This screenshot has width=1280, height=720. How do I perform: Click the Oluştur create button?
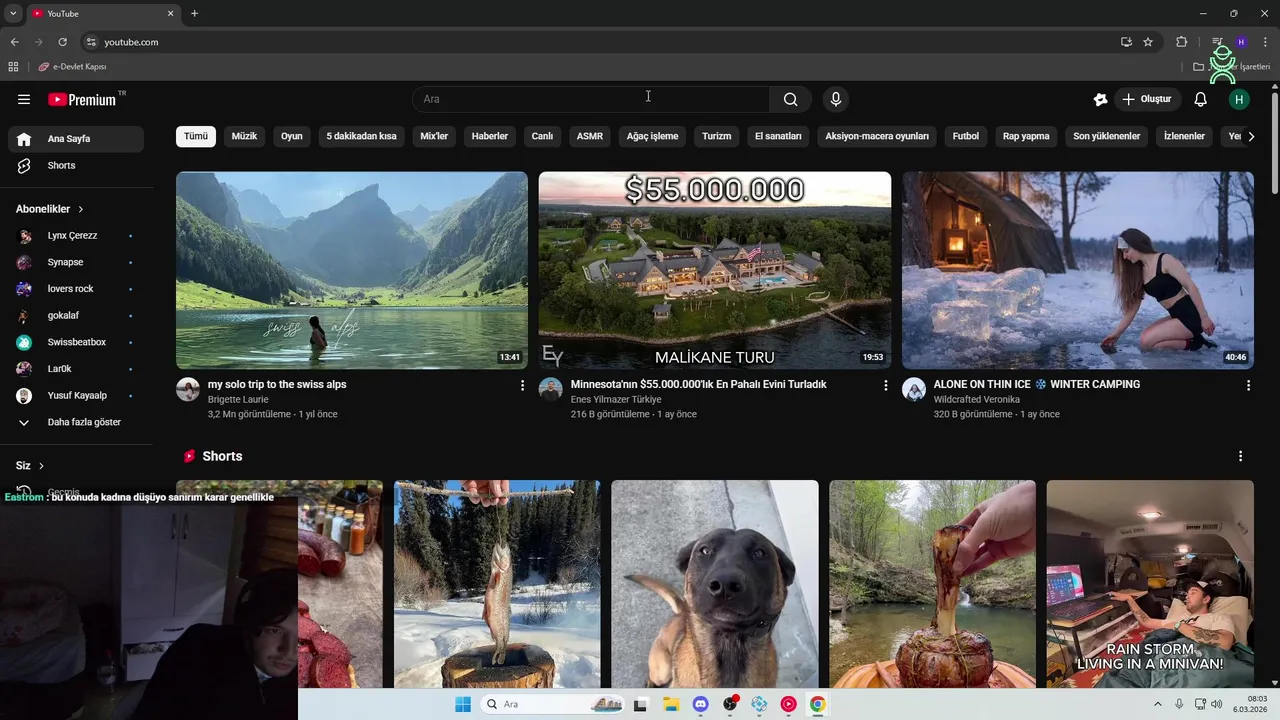[x=1148, y=99]
